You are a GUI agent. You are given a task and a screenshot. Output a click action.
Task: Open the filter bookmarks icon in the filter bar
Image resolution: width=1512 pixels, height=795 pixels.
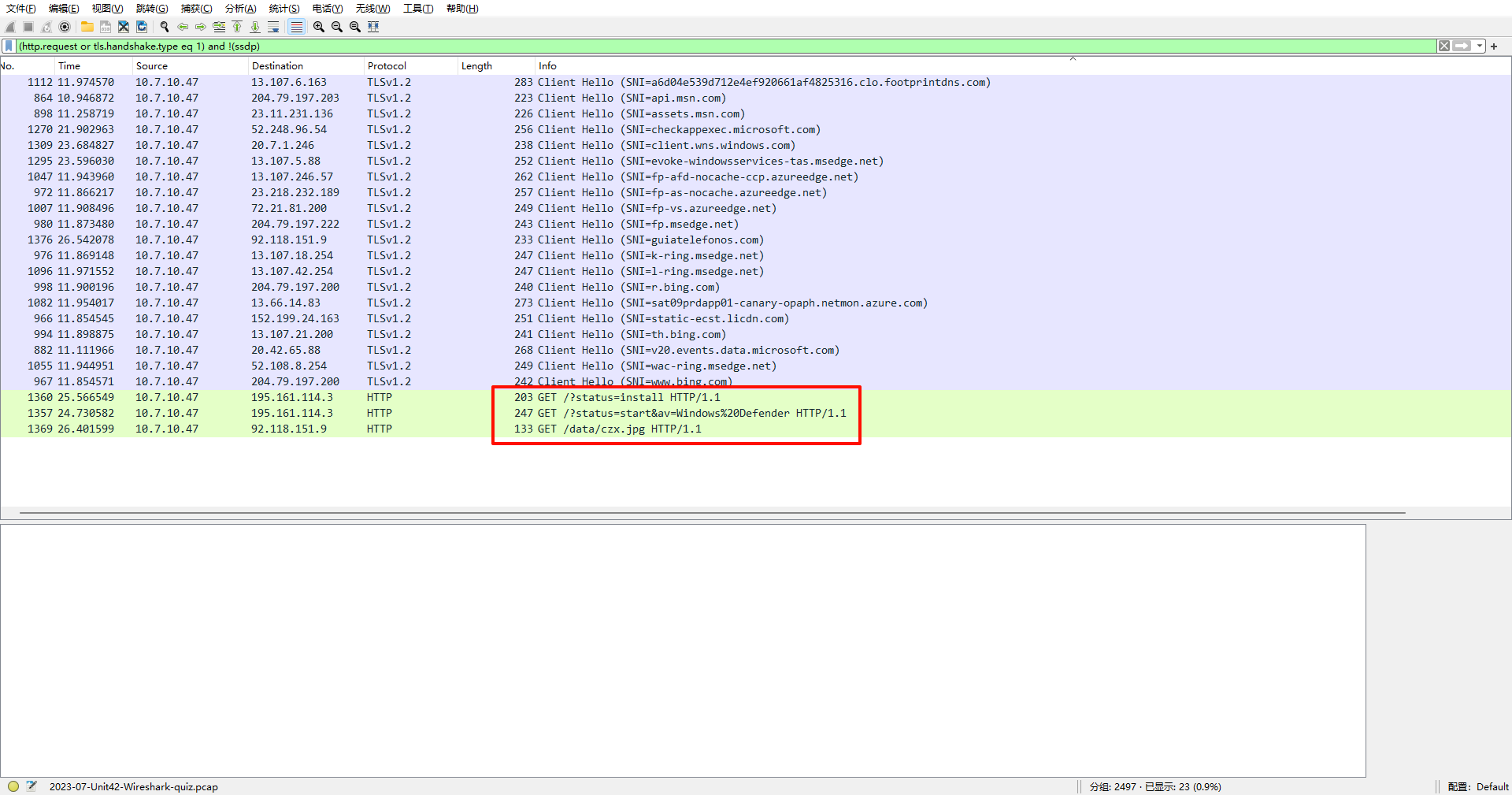click(8, 46)
